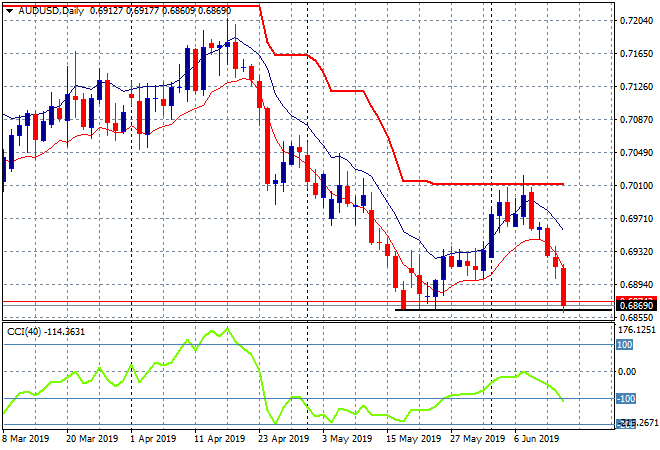Select the AUDUSD,Daily chart title text
Viewport: 660px width, 450px height.
[x=51, y=11]
